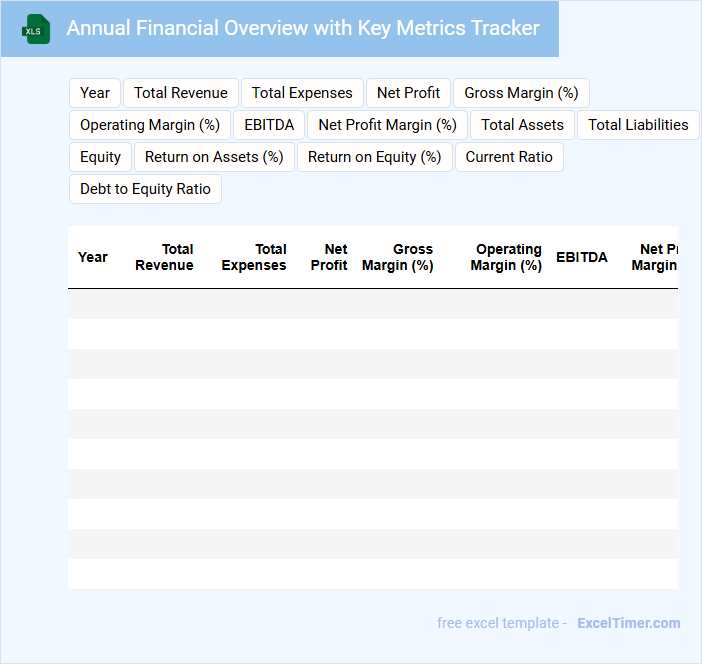The width and height of the screenshot is (702, 664).
Task: Click the Equity tag button
Action: pyautogui.click(x=100, y=157)
